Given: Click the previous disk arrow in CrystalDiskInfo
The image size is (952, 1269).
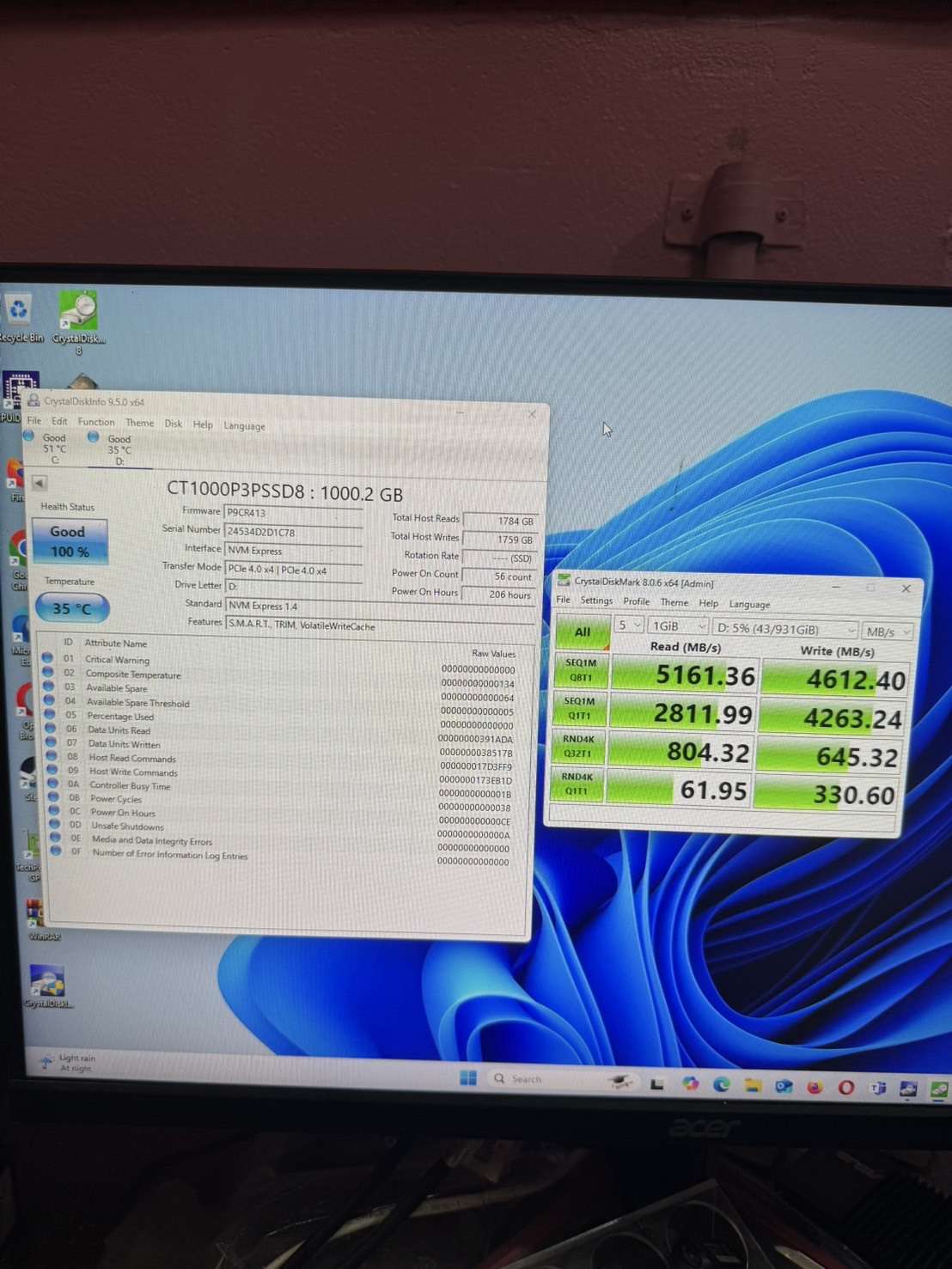Looking at the screenshot, I should point(40,483).
